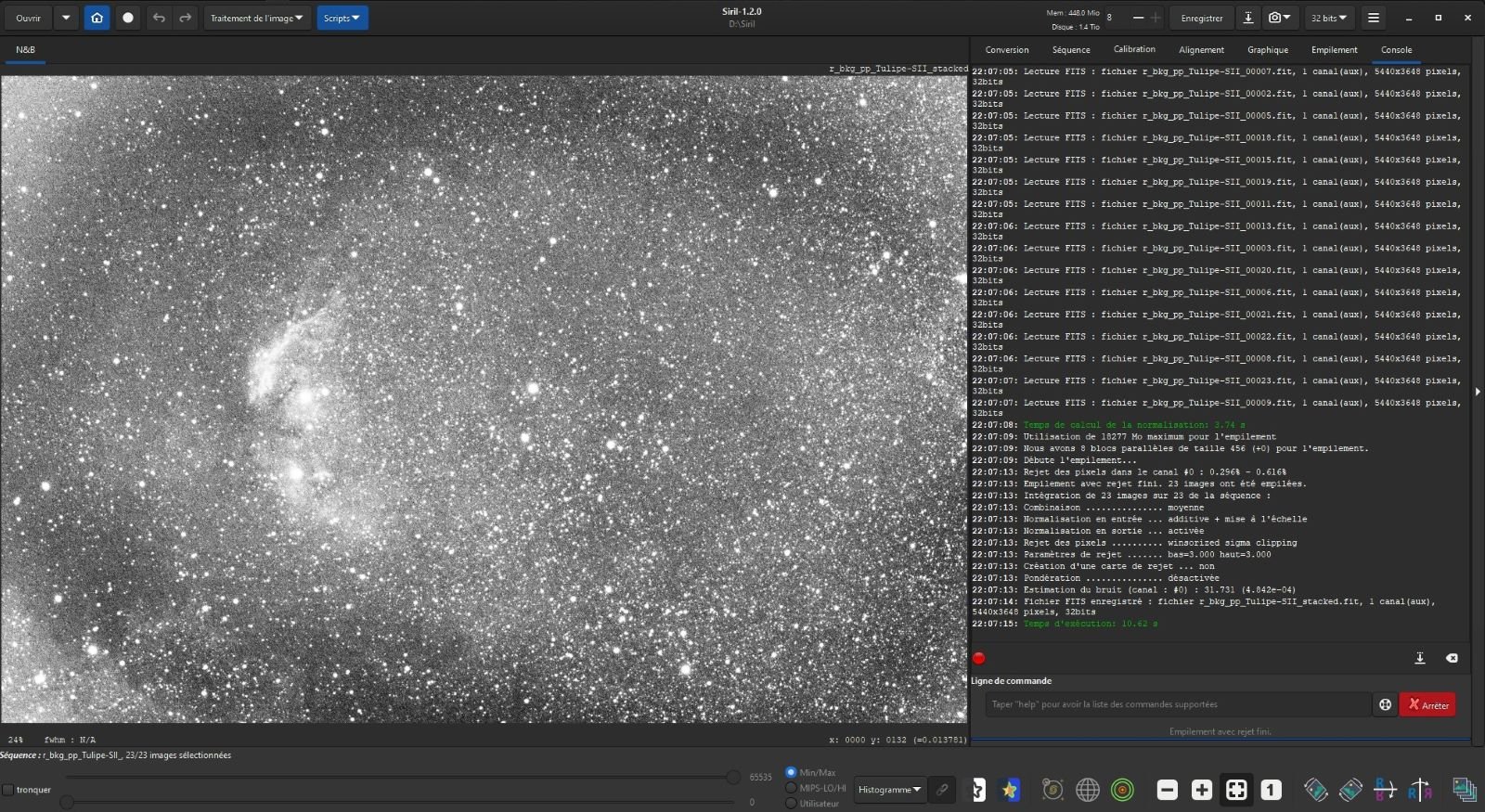Viewport: 1485px width, 812px height.
Task: Click the undo arrow icon
Action: (159, 18)
